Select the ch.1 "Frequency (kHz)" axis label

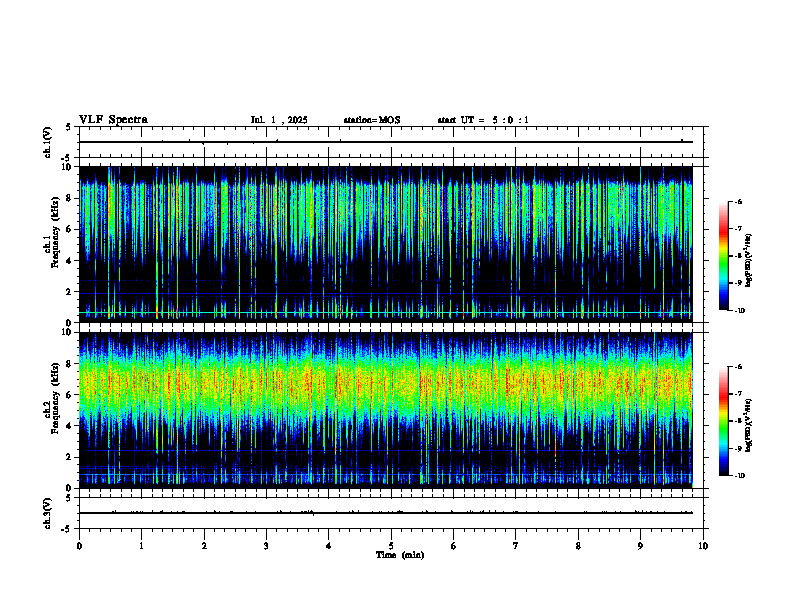pyautogui.click(x=56, y=233)
